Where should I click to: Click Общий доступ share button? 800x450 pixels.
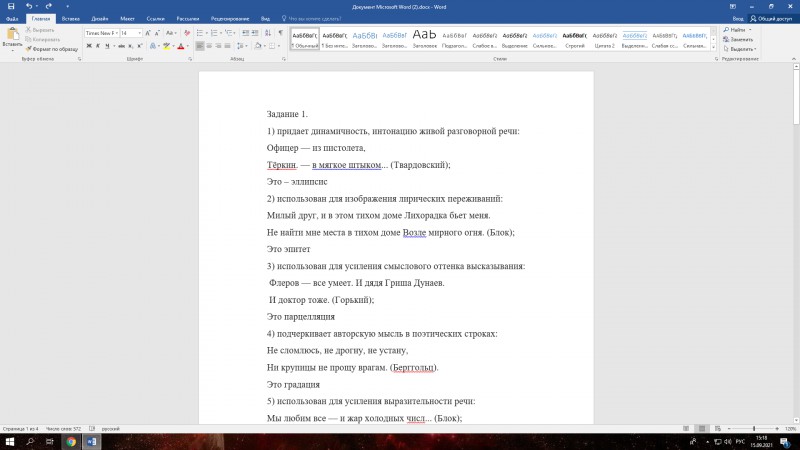pyautogui.click(x=771, y=18)
